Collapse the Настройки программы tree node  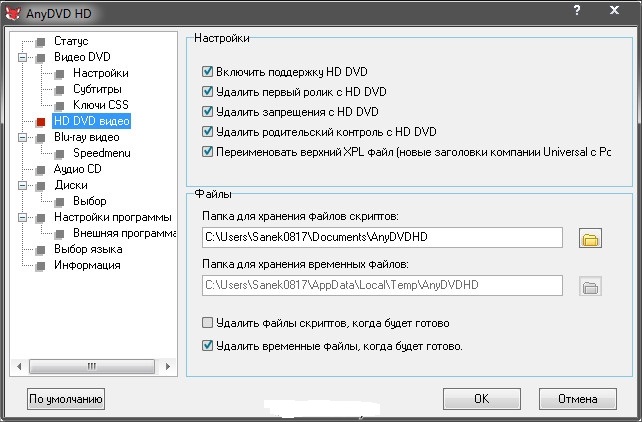[23, 217]
